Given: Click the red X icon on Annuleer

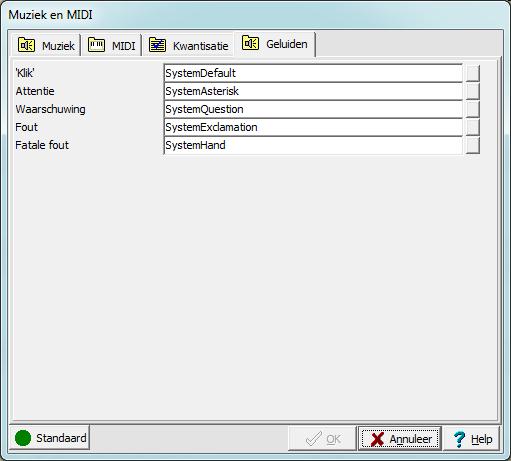Looking at the screenshot, I should point(377,439).
